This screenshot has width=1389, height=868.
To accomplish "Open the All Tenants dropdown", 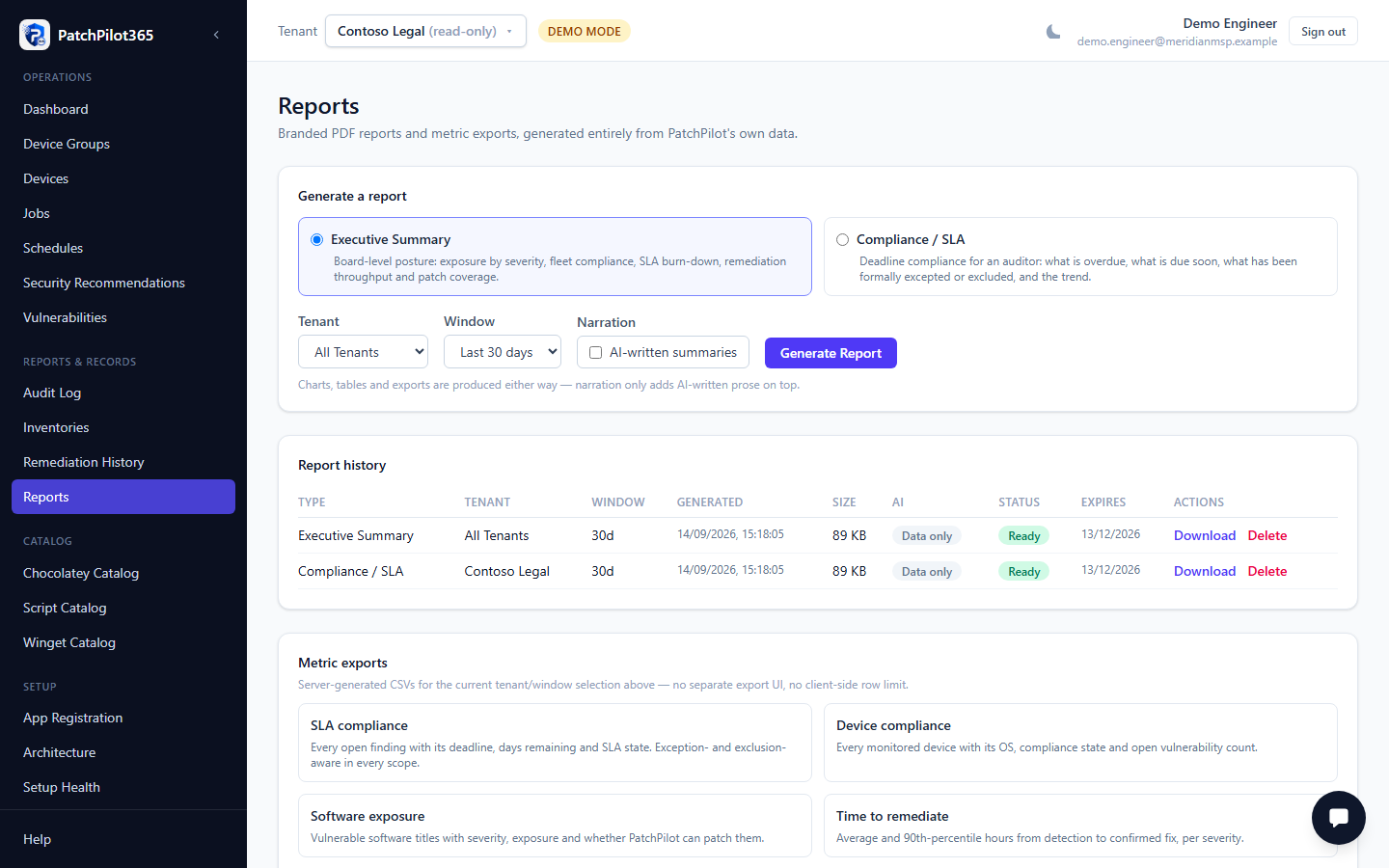I will pos(363,352).
